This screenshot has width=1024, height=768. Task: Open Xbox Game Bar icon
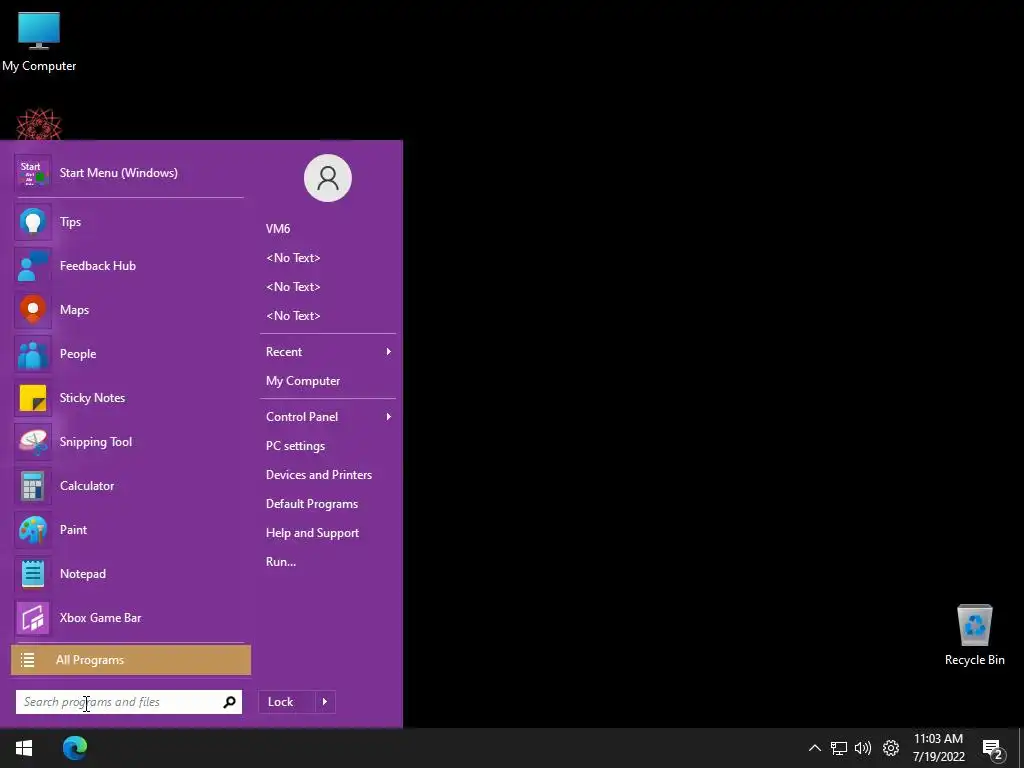coord(33,618)
